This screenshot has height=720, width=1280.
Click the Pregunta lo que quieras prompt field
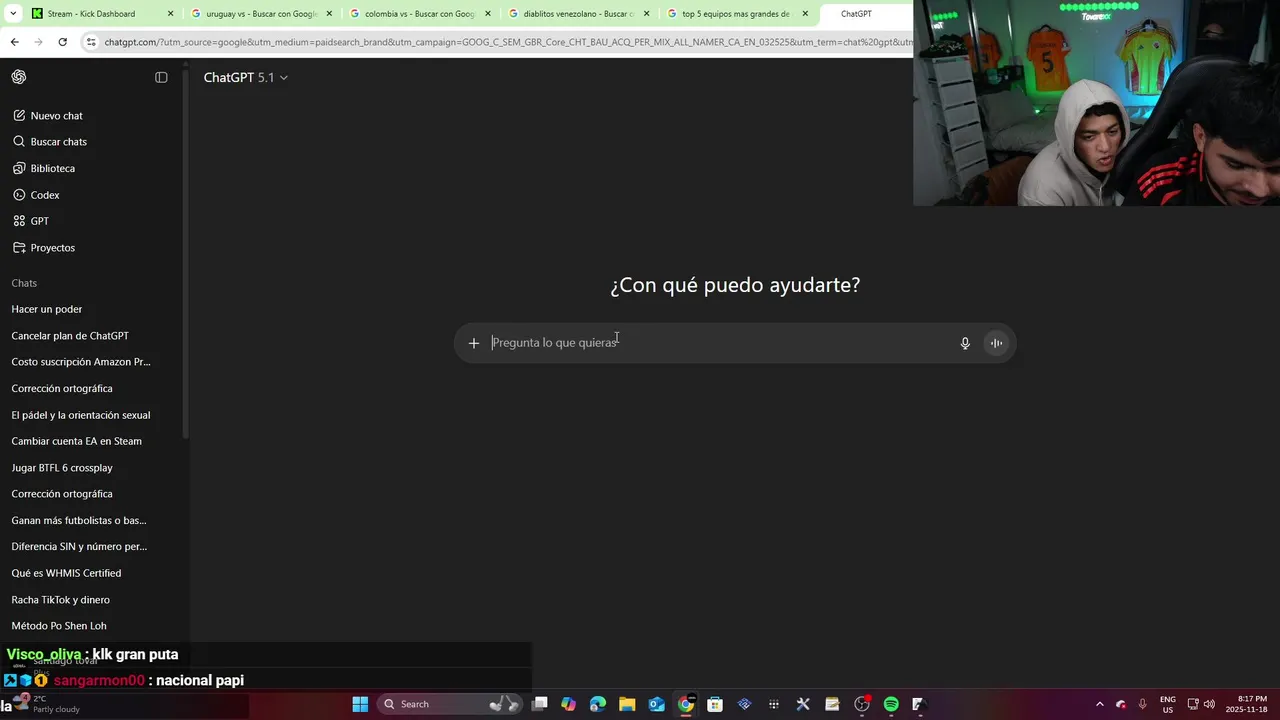click(x=720, y=343)
